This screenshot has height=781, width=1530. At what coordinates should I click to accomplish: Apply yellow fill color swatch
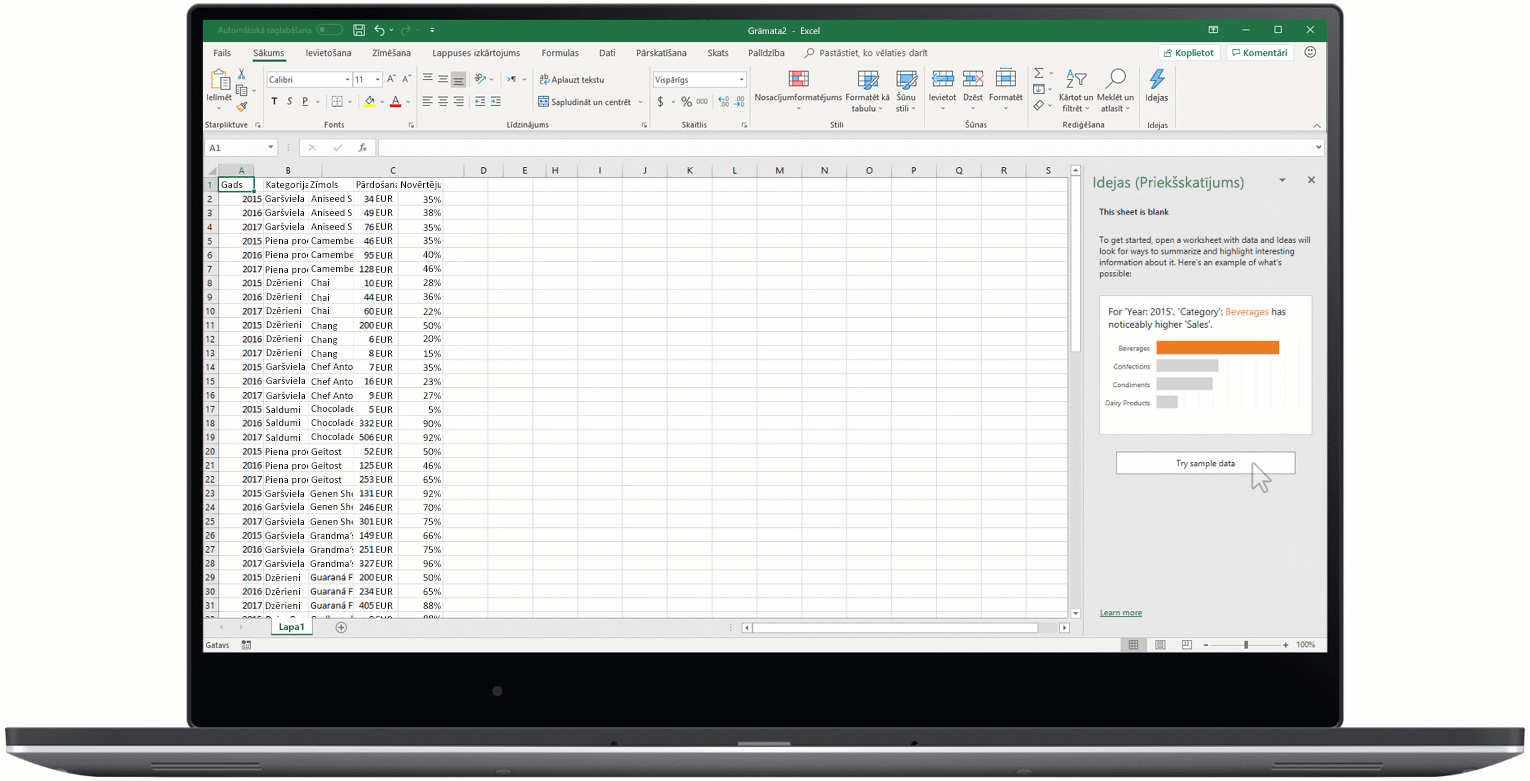click(369, 101)
